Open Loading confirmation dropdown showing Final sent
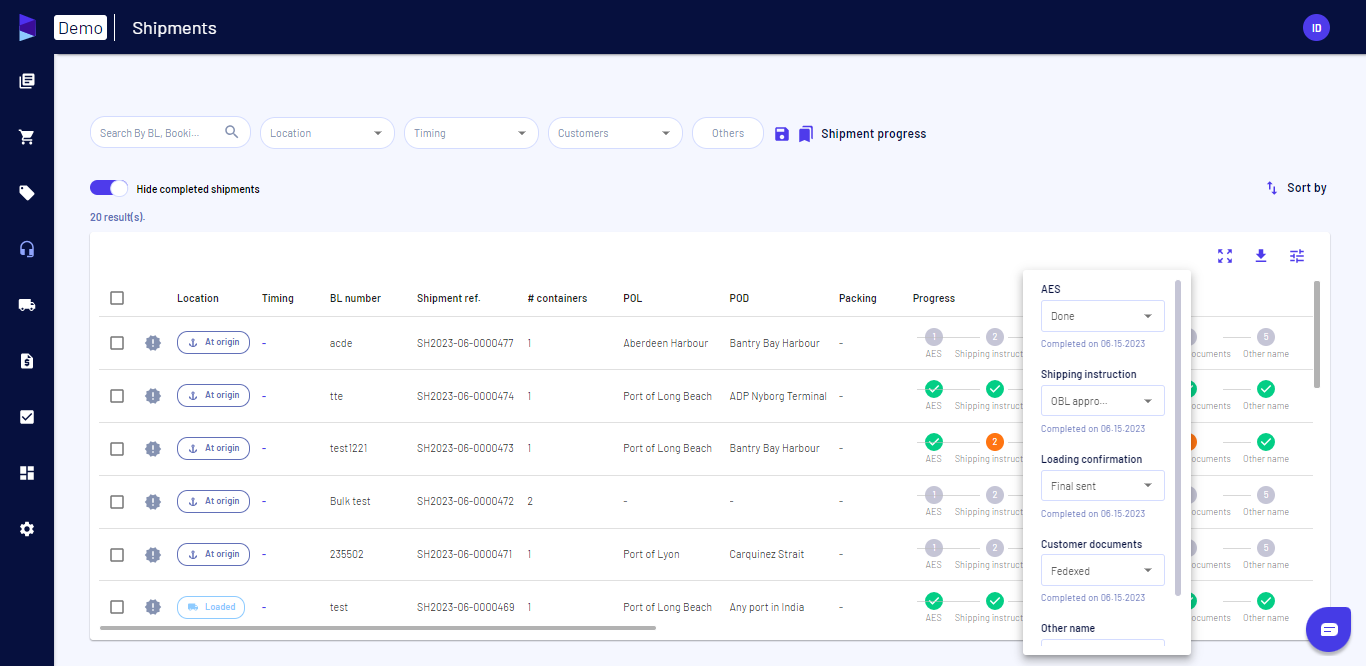Screen dimensions: 1366x666 click(1102, 486)
